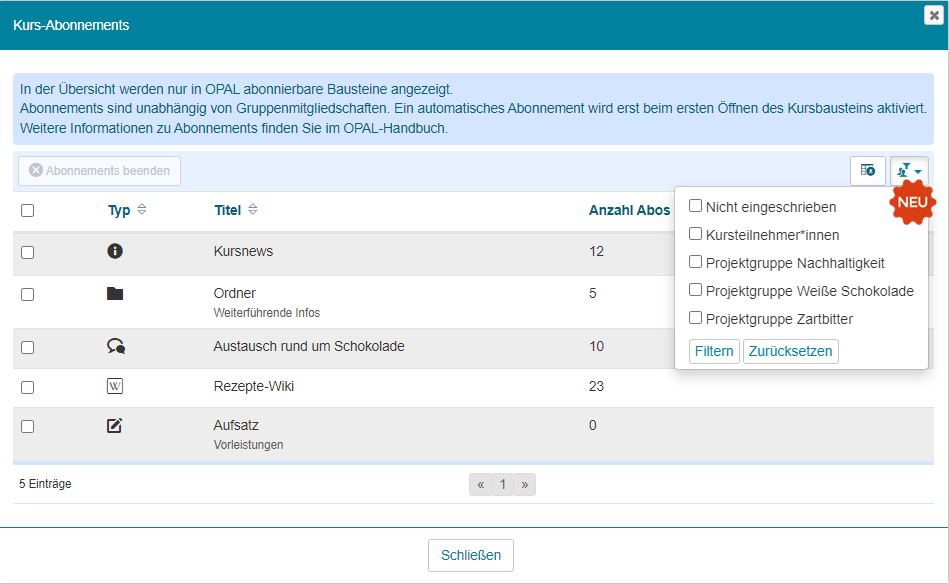This screenshot has width=949, height=584.
Task: Click the Kursnews info icon
Action: [114, 251]
